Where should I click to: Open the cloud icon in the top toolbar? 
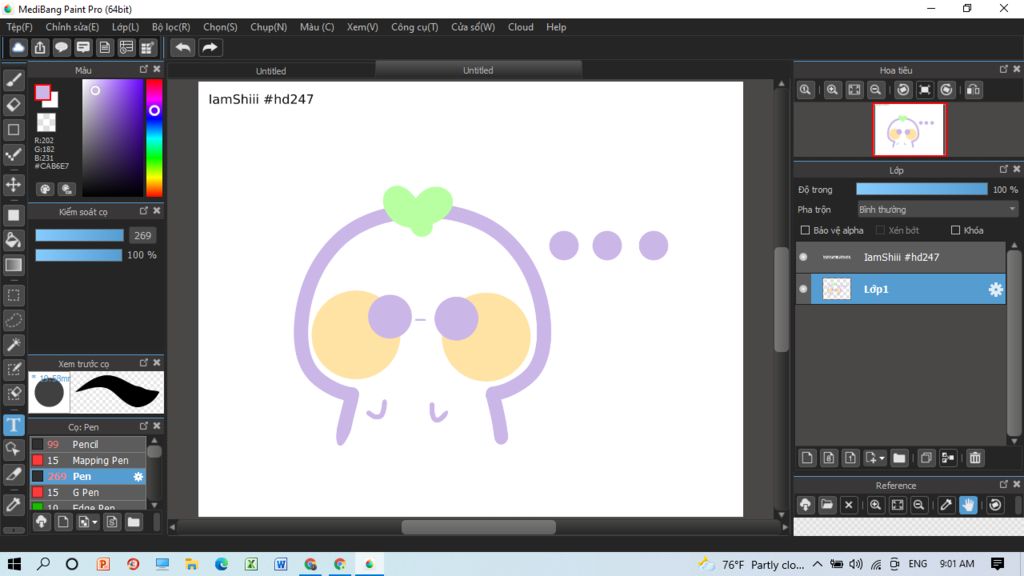(18, 48)
